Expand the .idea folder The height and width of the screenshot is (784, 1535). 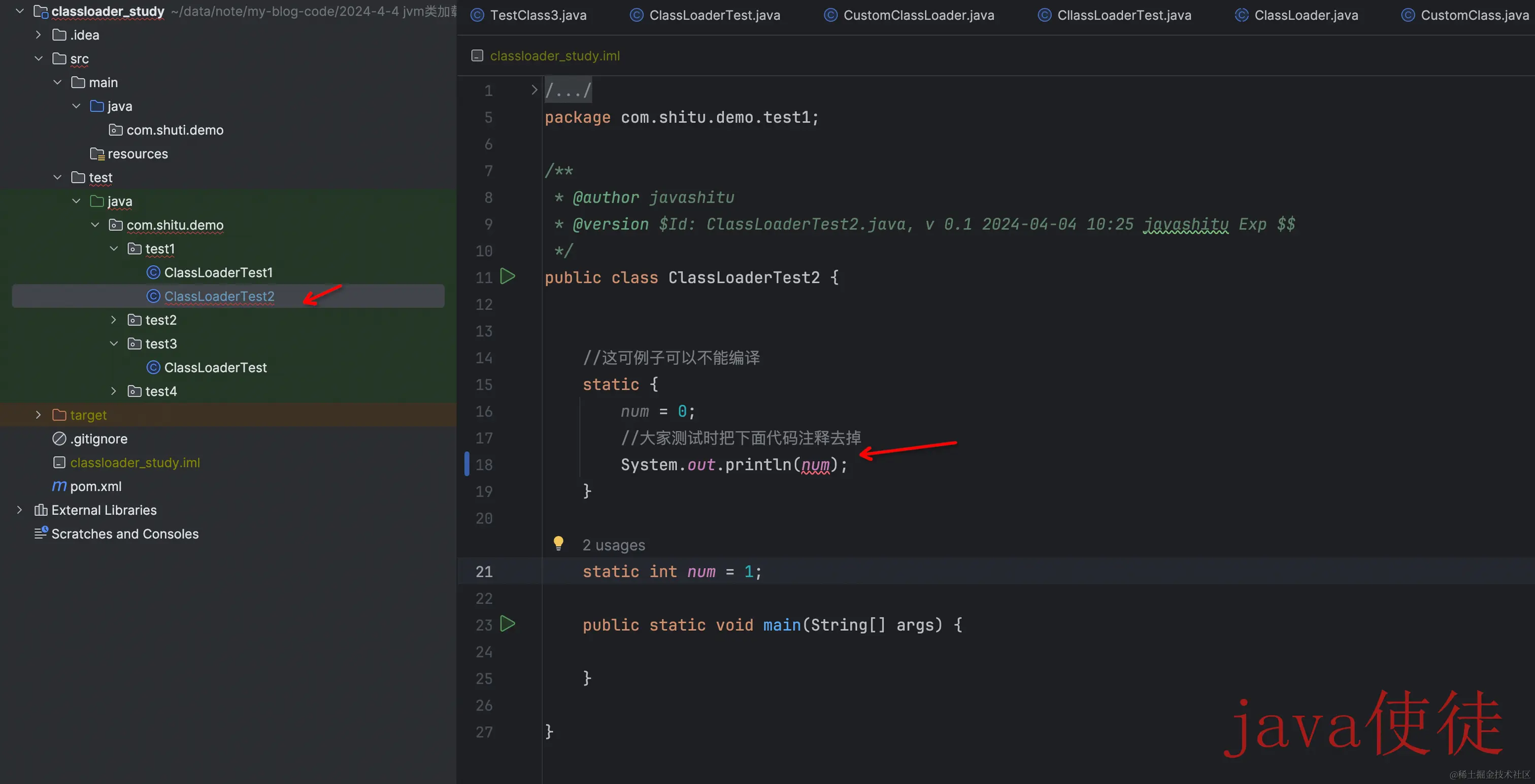point(39,35)
